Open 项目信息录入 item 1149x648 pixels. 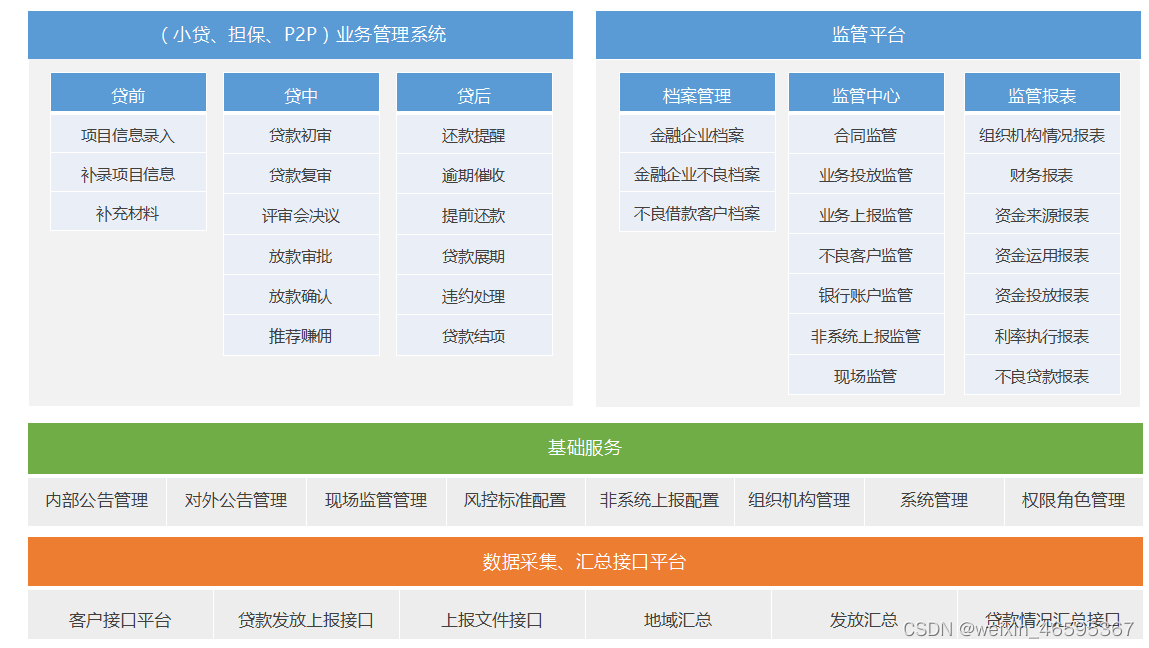click(x=128, y=135)
